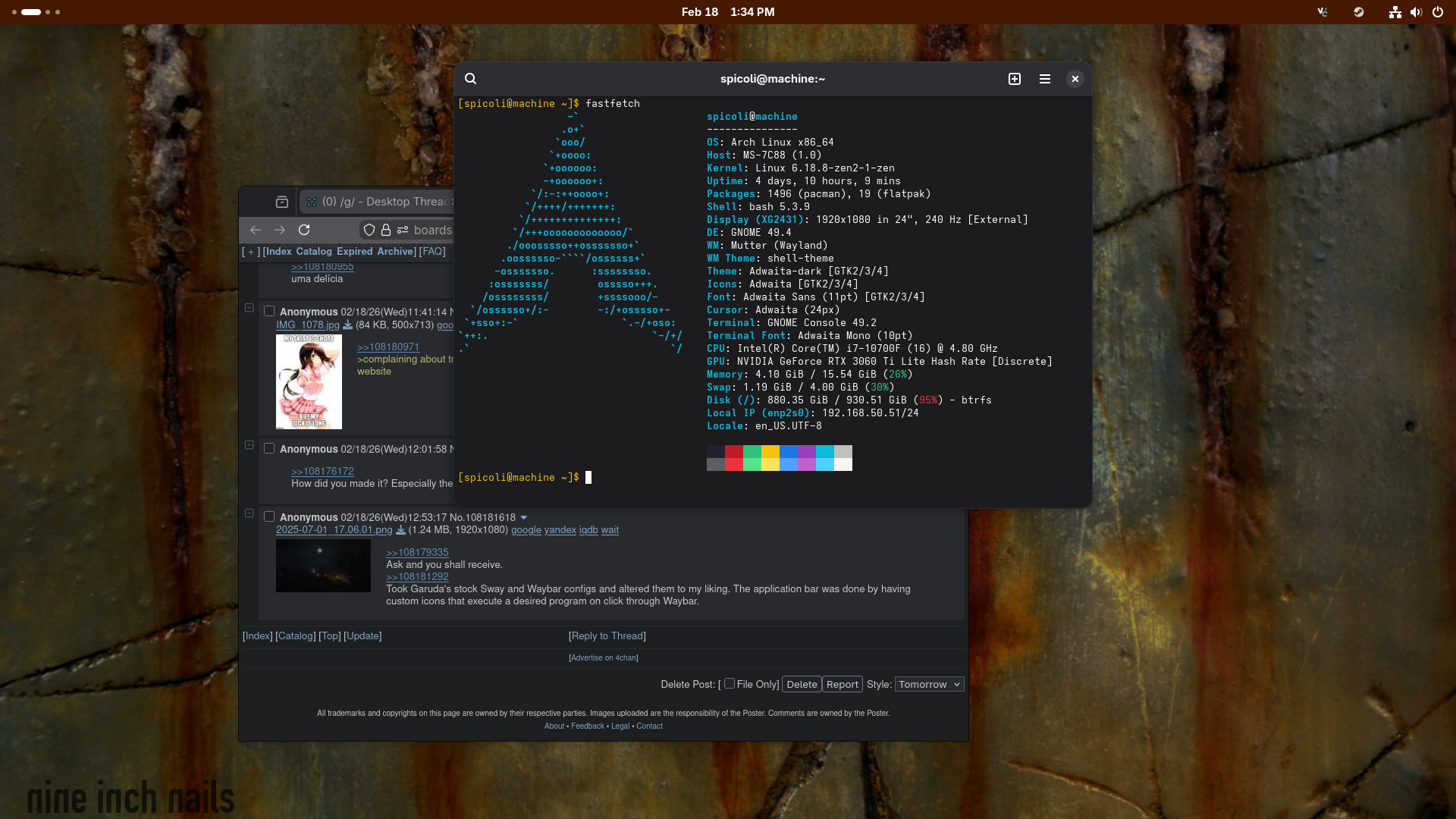
Task: Click the site padlock security icon
Action: pyautogui.click(x=386, y=230)
